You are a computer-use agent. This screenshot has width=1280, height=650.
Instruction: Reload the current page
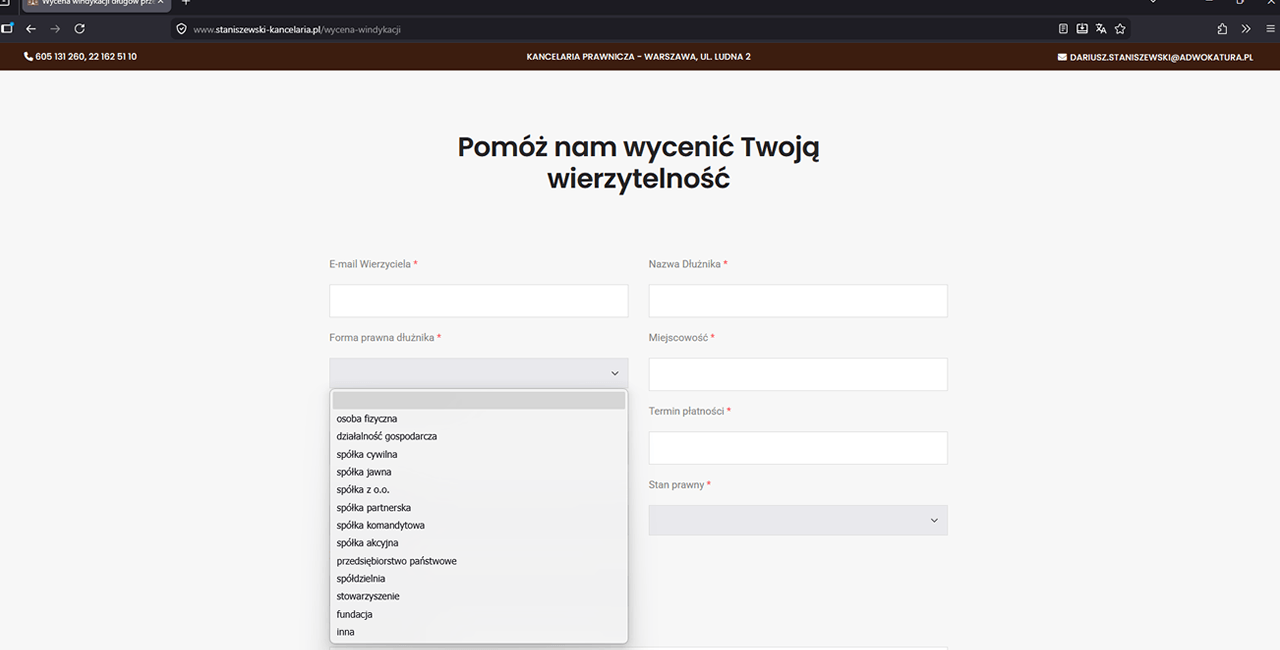pyautogui.click(x=80, y=29)
